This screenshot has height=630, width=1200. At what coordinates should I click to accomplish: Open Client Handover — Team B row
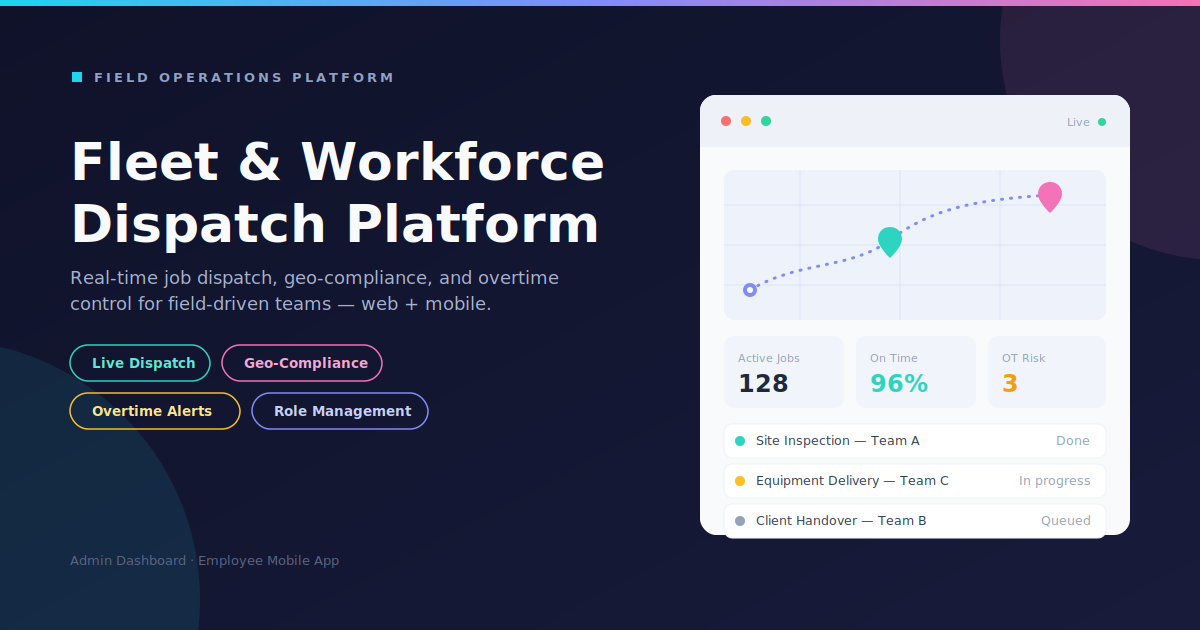[915, 521]
